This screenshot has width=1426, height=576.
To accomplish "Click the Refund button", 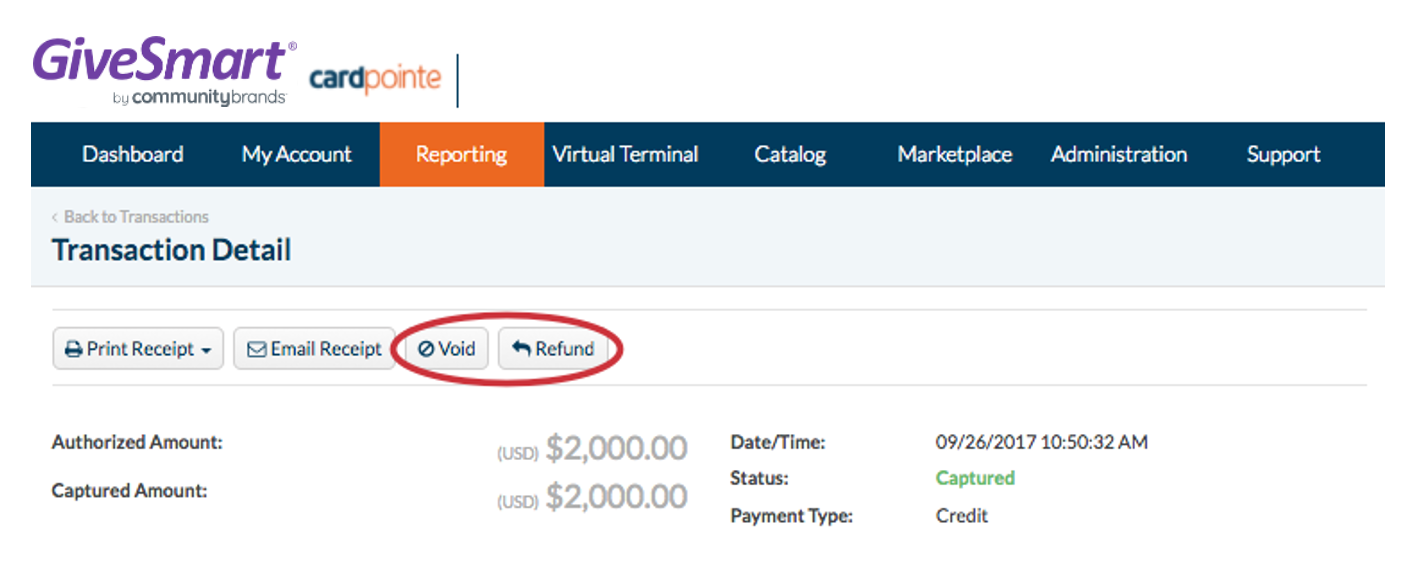I will pos(553,349).
